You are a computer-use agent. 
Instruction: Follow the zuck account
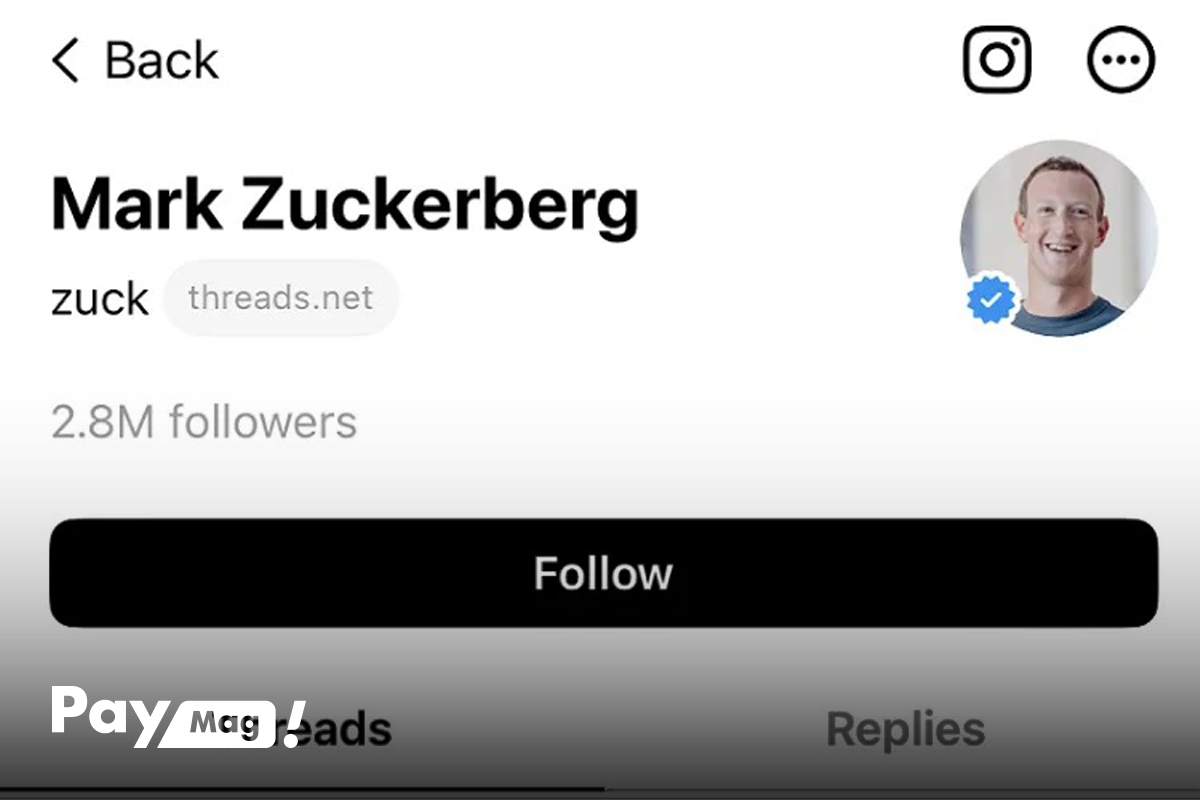tap(603, 573)
